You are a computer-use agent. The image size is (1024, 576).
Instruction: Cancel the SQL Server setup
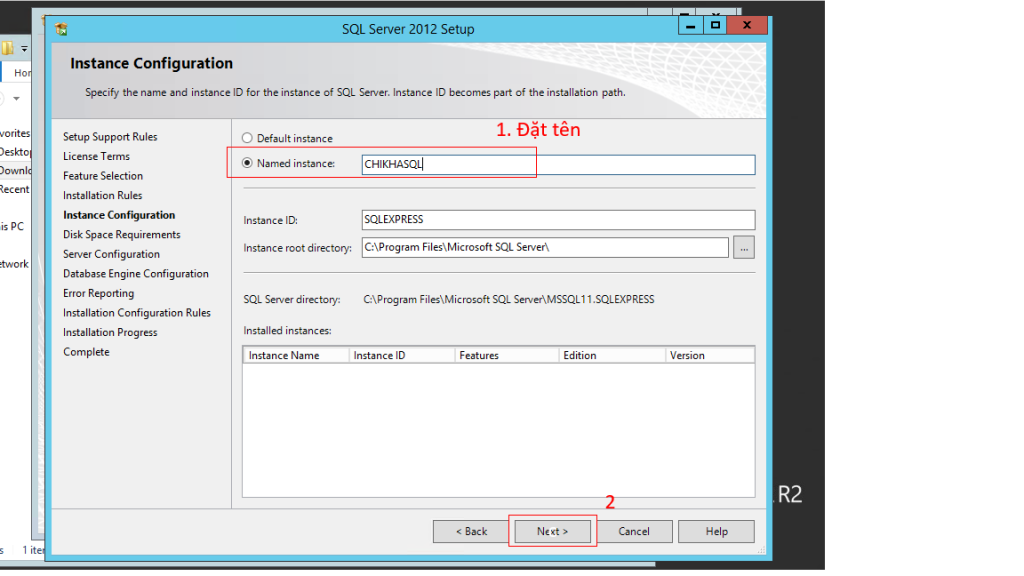coord(634,532)
